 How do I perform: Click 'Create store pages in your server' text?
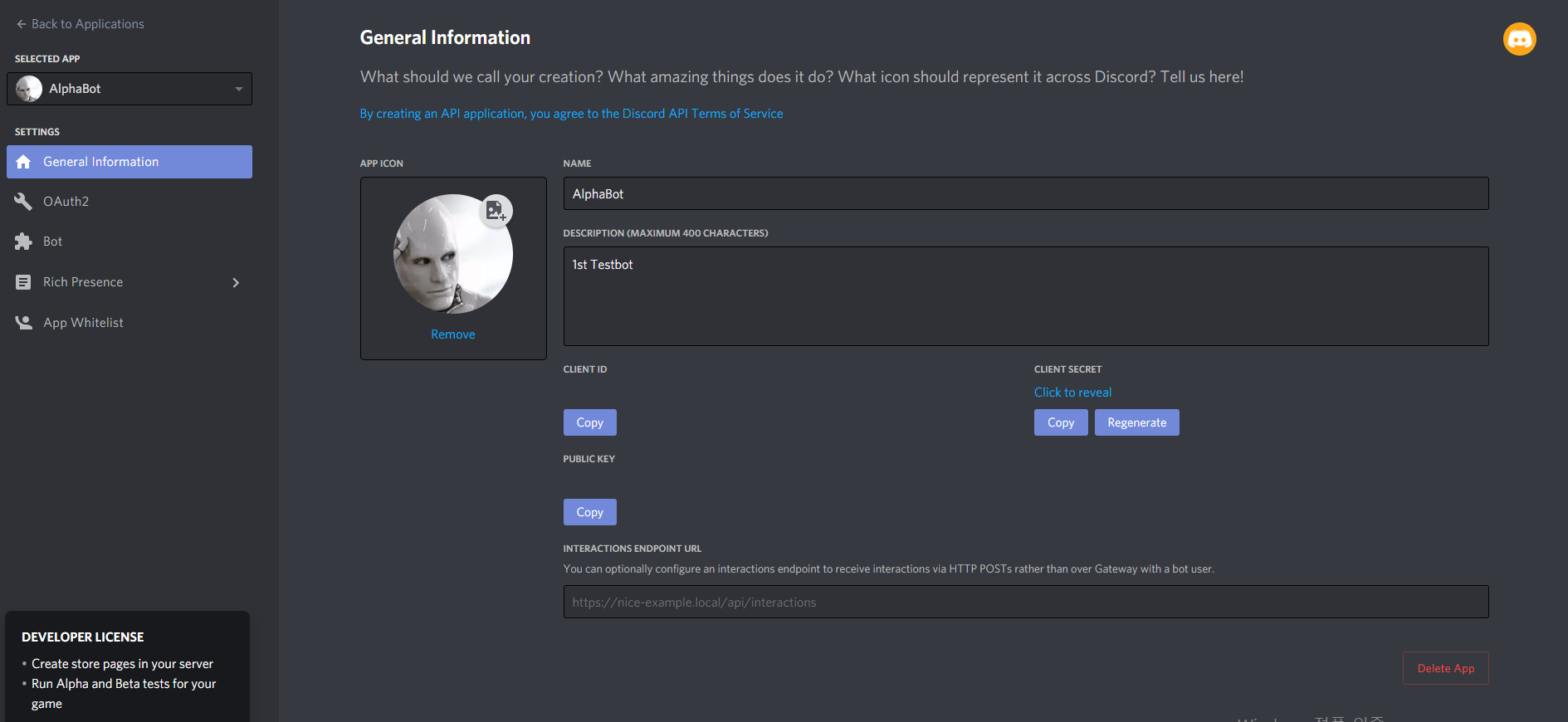tap(122, 664)
